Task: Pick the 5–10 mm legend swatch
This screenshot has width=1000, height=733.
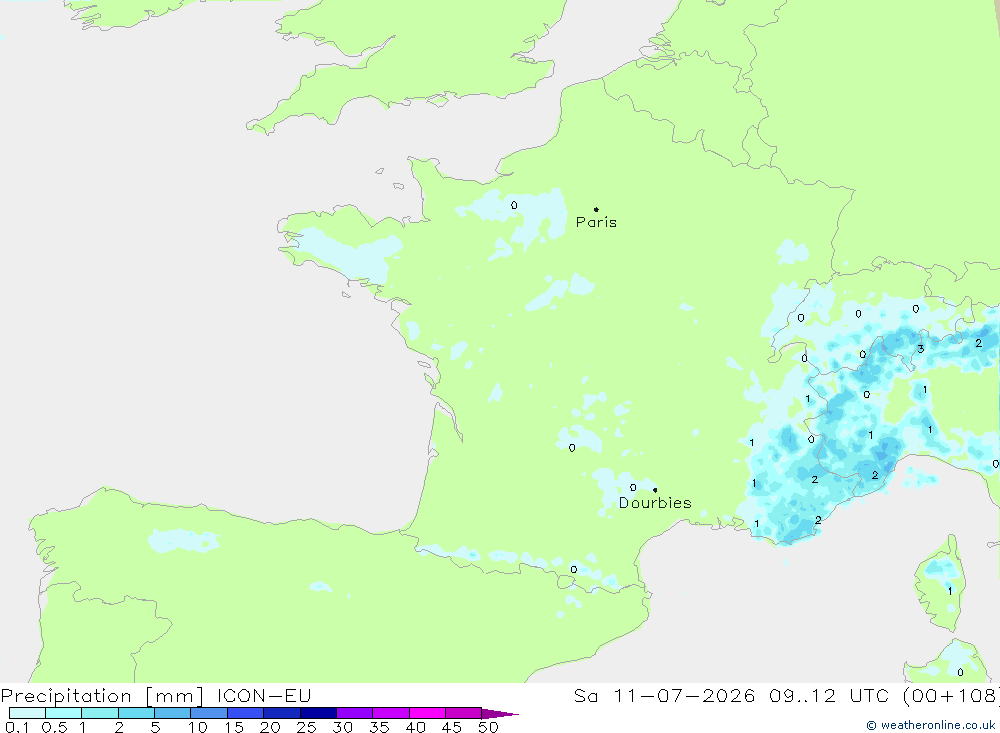Action: pyautogui.click(x=172, y=713)
